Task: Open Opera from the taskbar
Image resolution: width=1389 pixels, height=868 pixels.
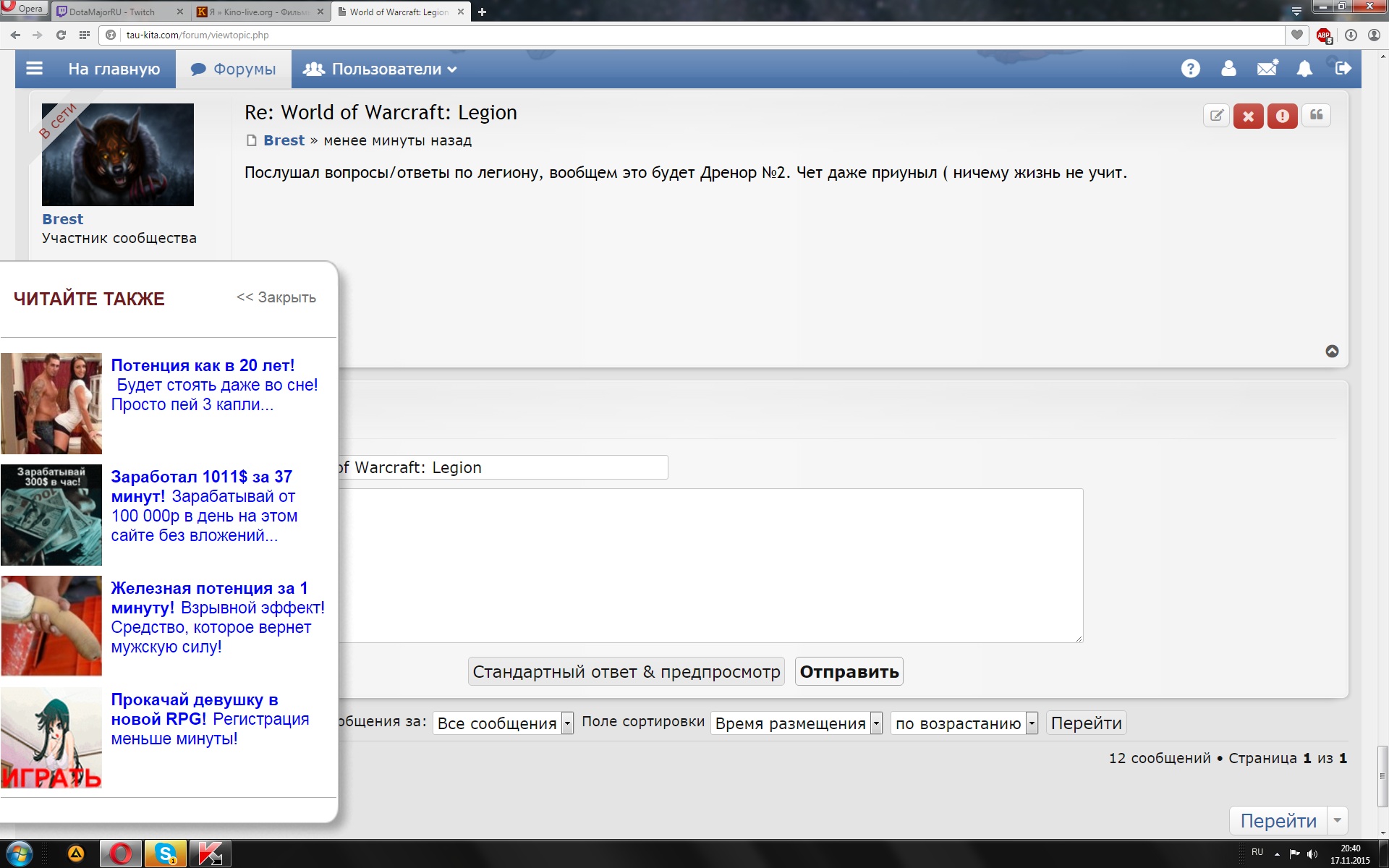Action: 121,854
